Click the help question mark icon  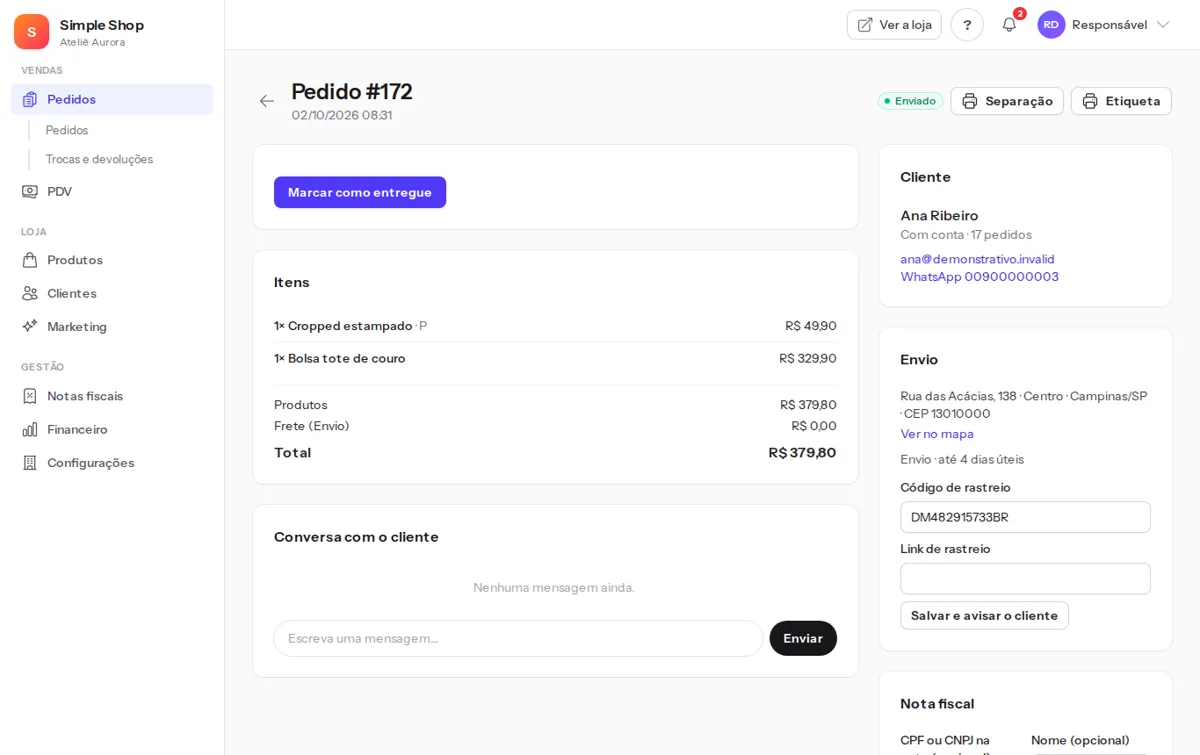(x=967, y=25)
